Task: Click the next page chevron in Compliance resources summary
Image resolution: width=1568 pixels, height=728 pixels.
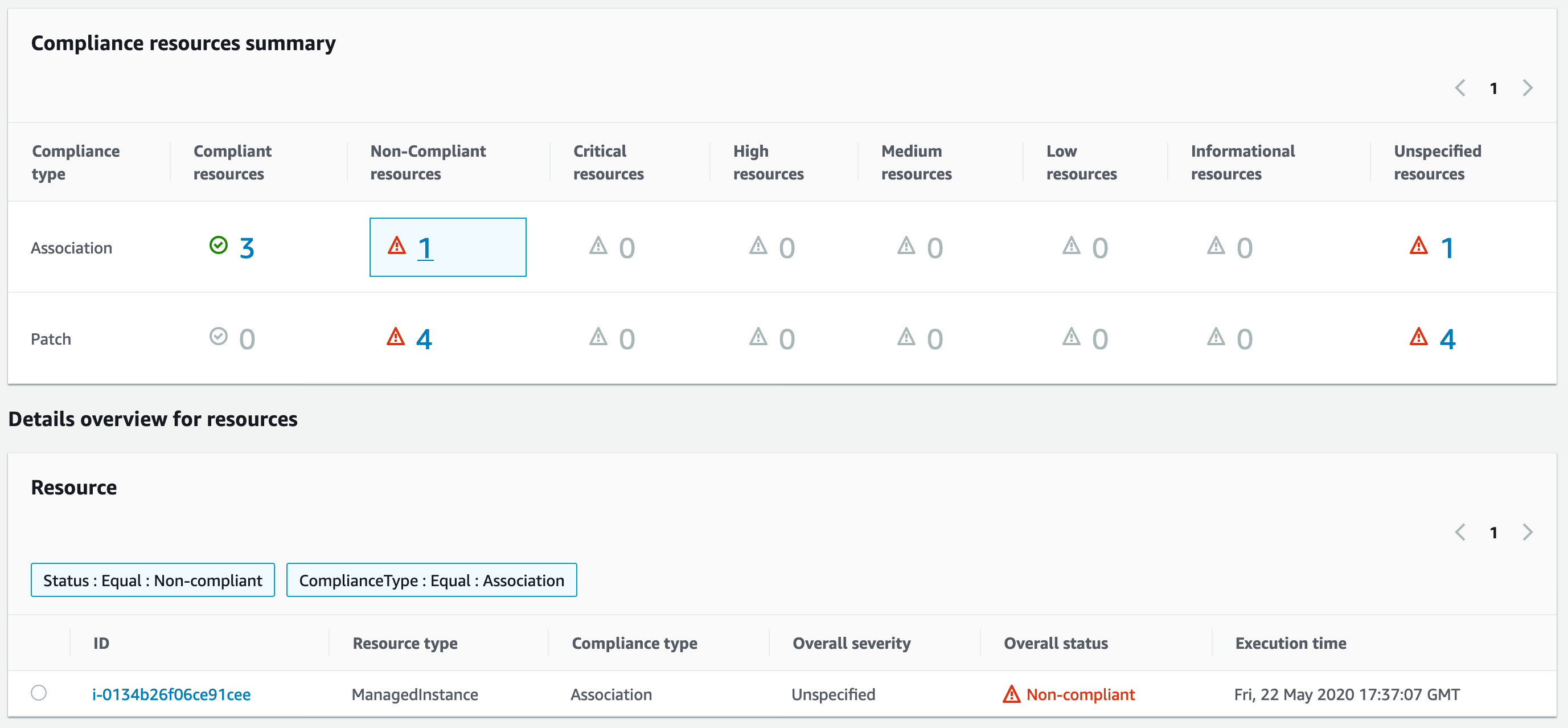Action: pos(1527,88)
